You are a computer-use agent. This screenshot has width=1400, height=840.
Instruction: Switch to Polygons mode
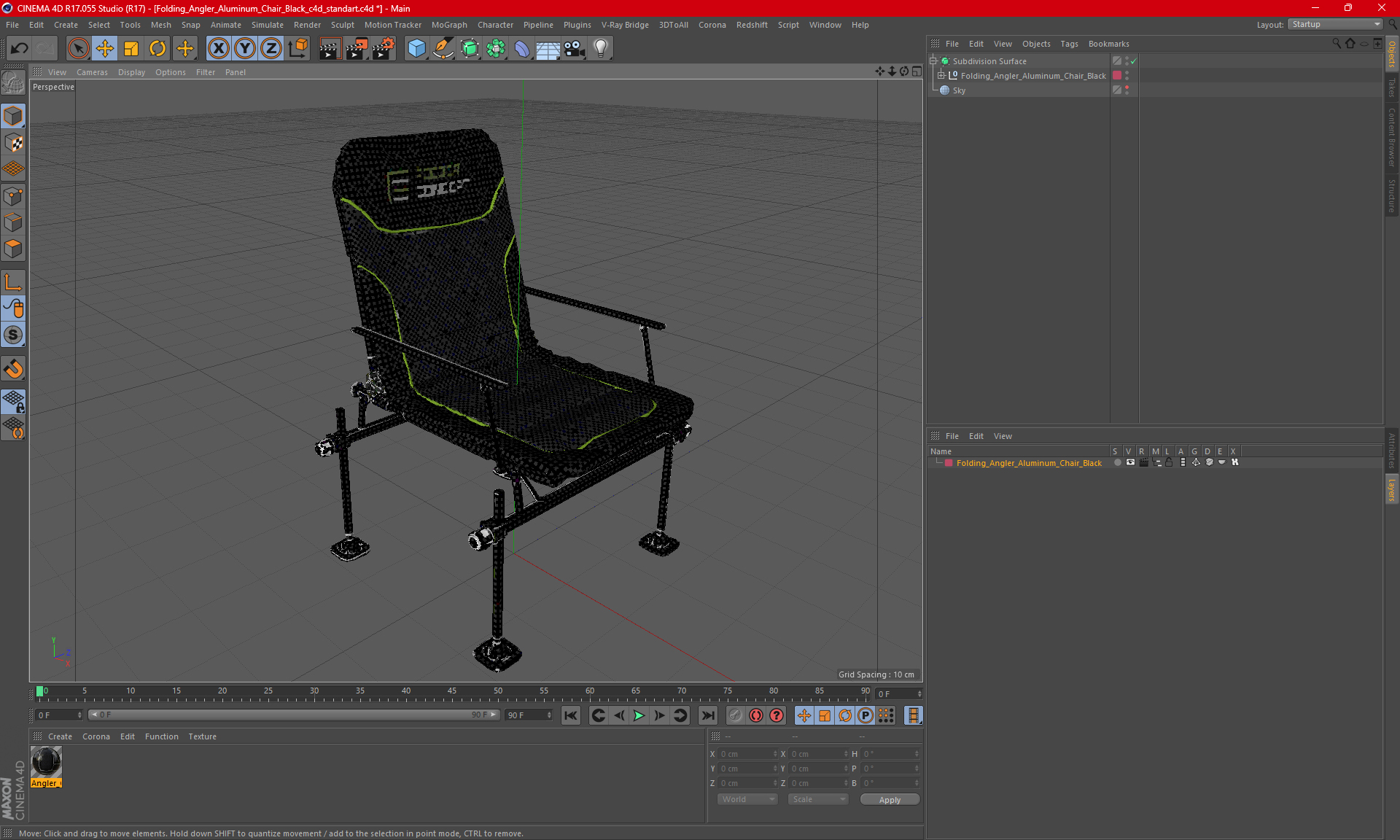tap(13, 249)
